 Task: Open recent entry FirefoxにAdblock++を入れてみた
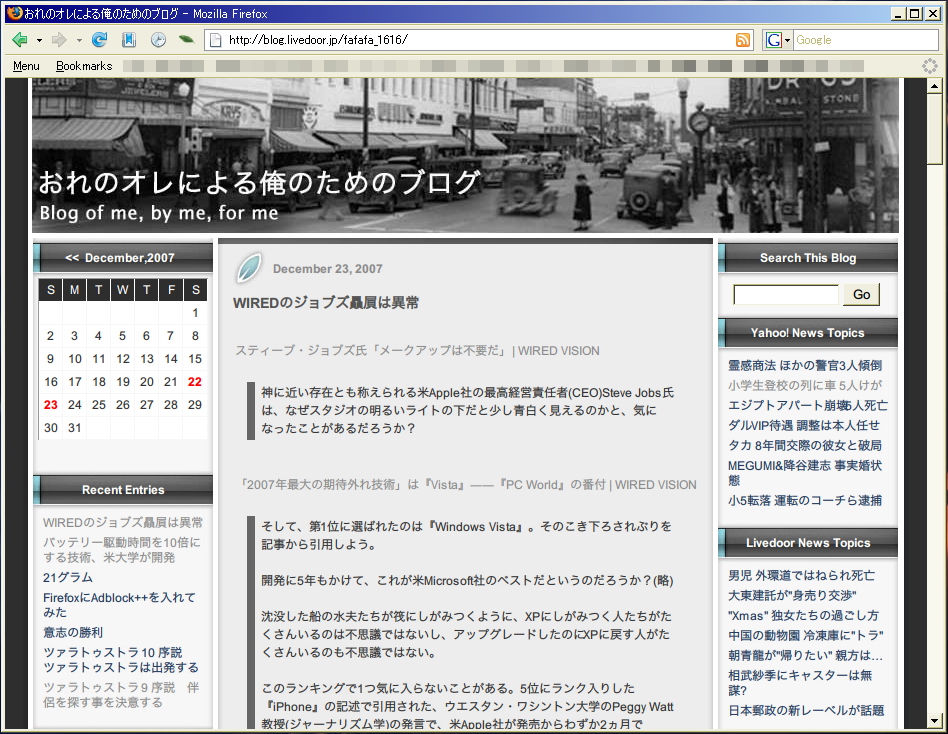tap(119, 605)
